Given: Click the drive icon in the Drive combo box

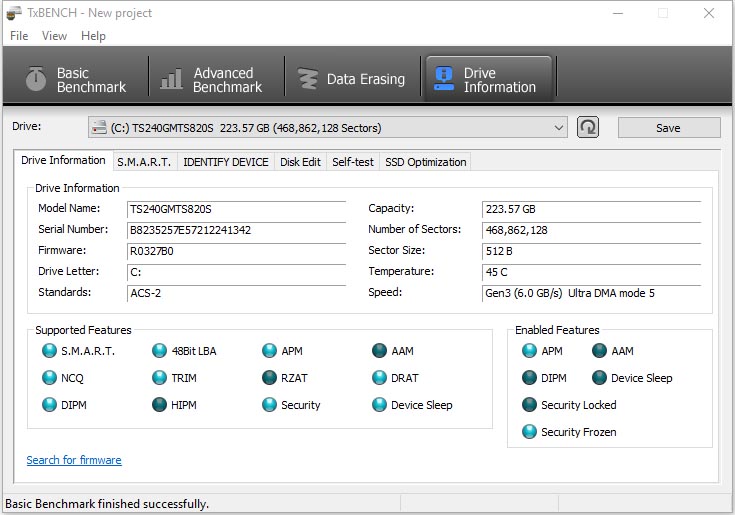Looking at the screenshot, I should [x=99, y=127].
